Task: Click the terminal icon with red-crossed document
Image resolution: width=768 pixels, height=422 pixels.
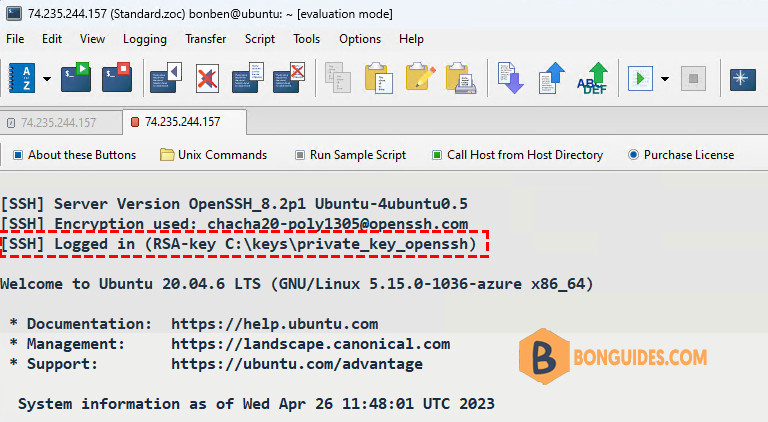Action: click(289, 77)
